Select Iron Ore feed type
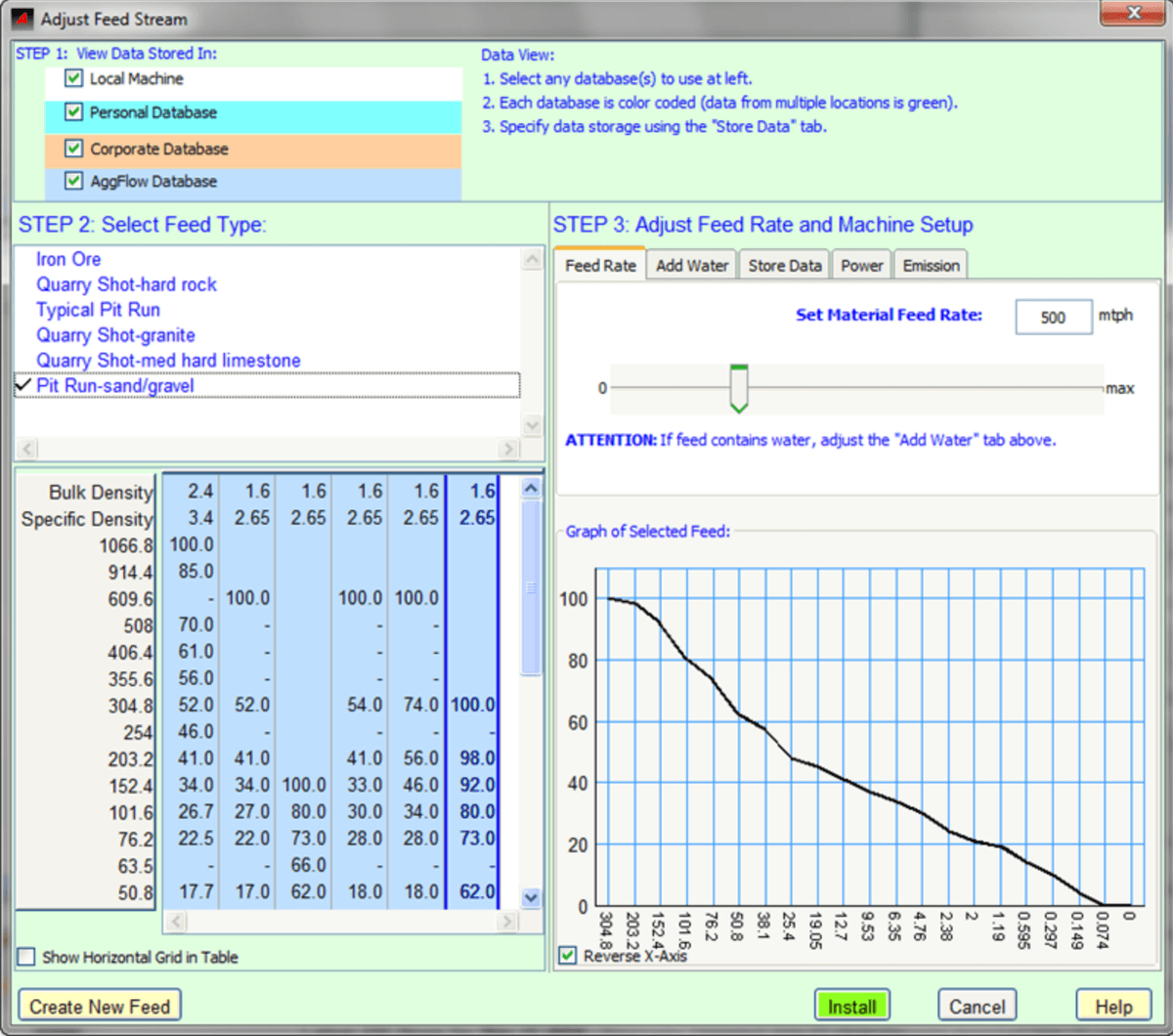 [68, 259]
